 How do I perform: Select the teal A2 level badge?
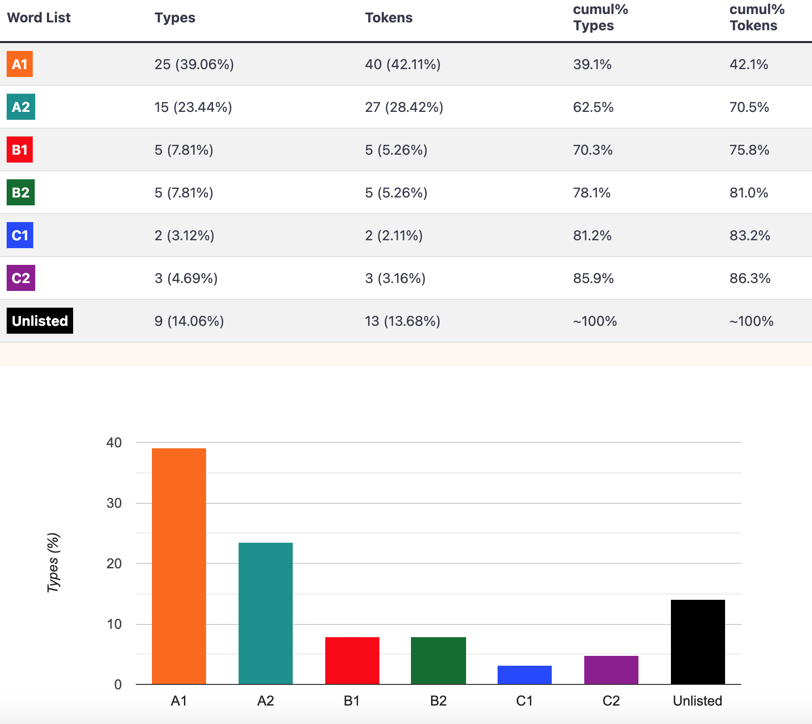point(21,107)
